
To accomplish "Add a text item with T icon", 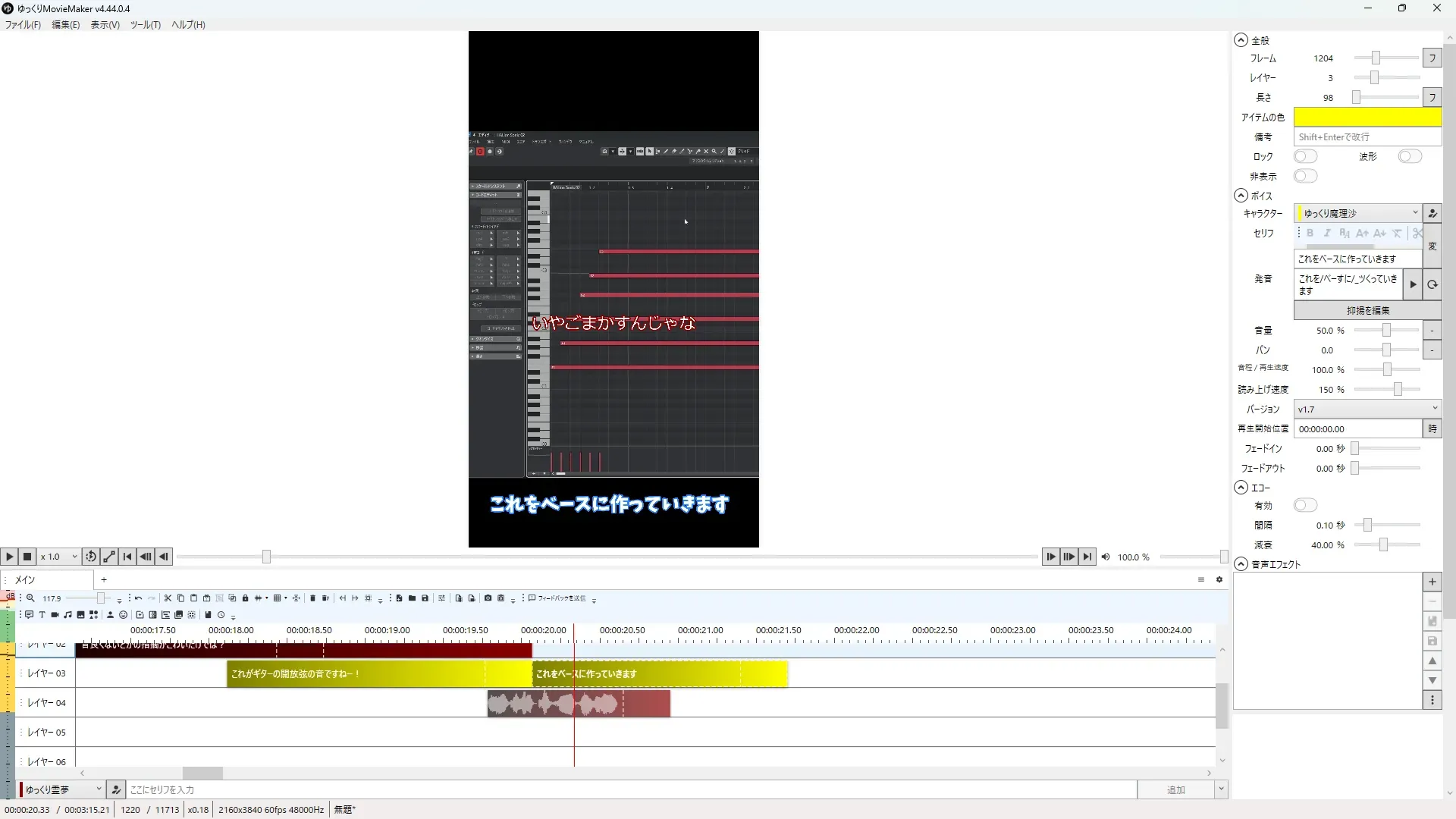I will pos(42,615).
